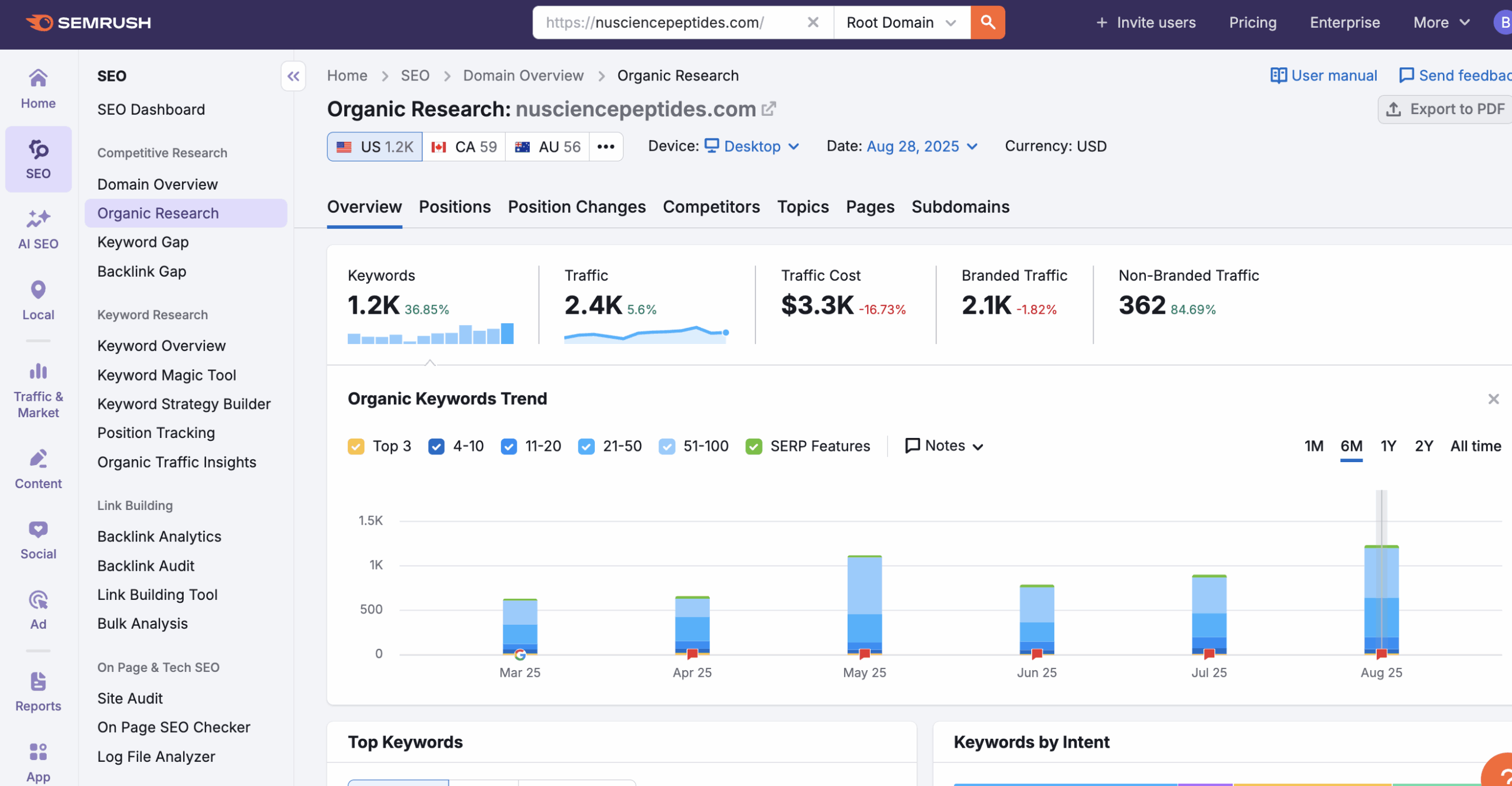This screenshot has height=786, width=1512.
Task: Uncheck the 51-100 positions checkbox
Action: pyautogui.click(x=667, y=446)
